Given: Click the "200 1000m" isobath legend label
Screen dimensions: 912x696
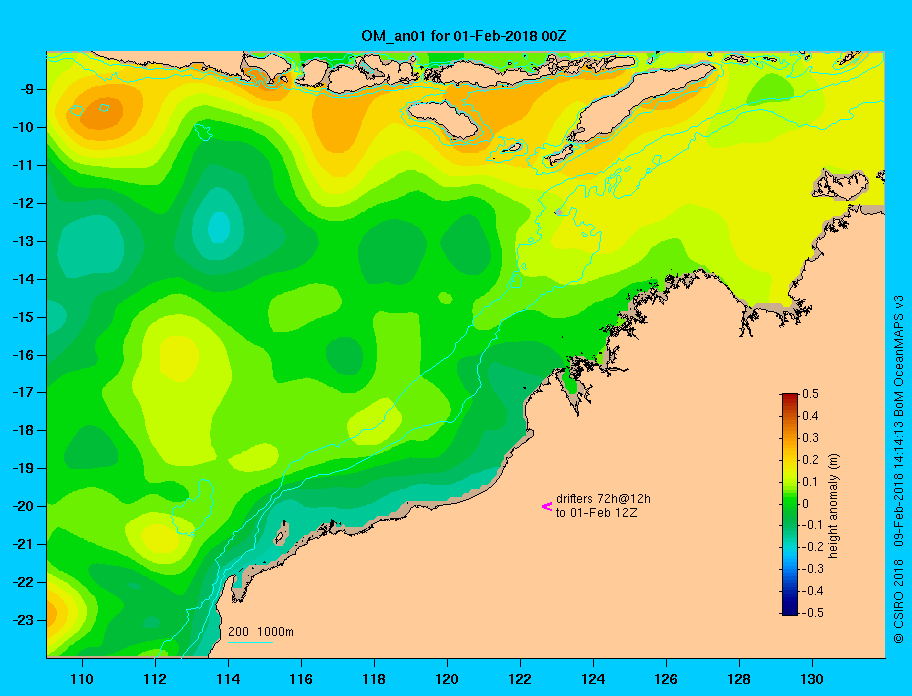Looking at the screenshot, I should [261, 631].
